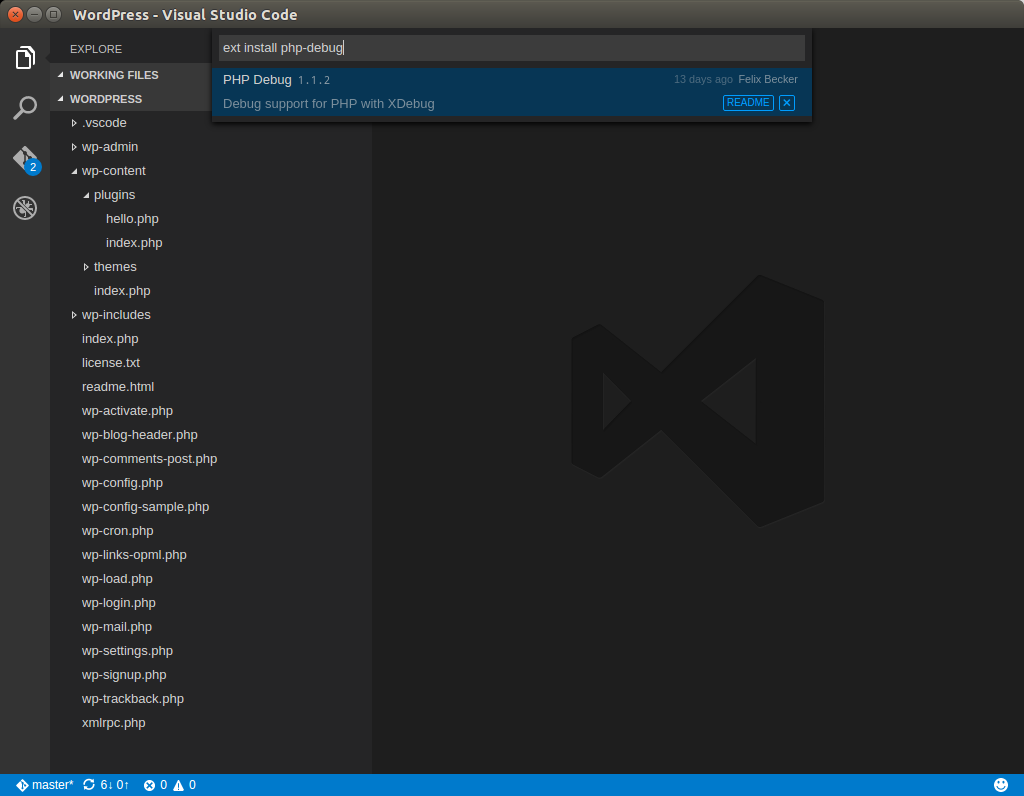1024x796 pixels.
Task: Close the Visual Studio Code window
Action: 16,14
